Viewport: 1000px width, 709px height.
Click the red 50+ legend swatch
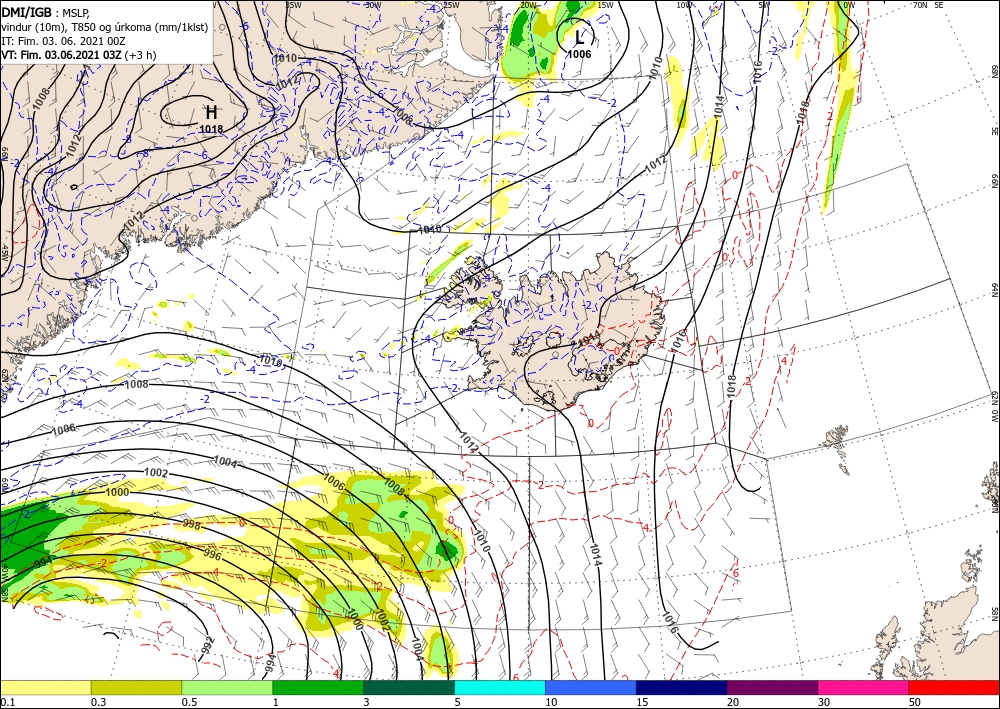[x=953, y=687]
